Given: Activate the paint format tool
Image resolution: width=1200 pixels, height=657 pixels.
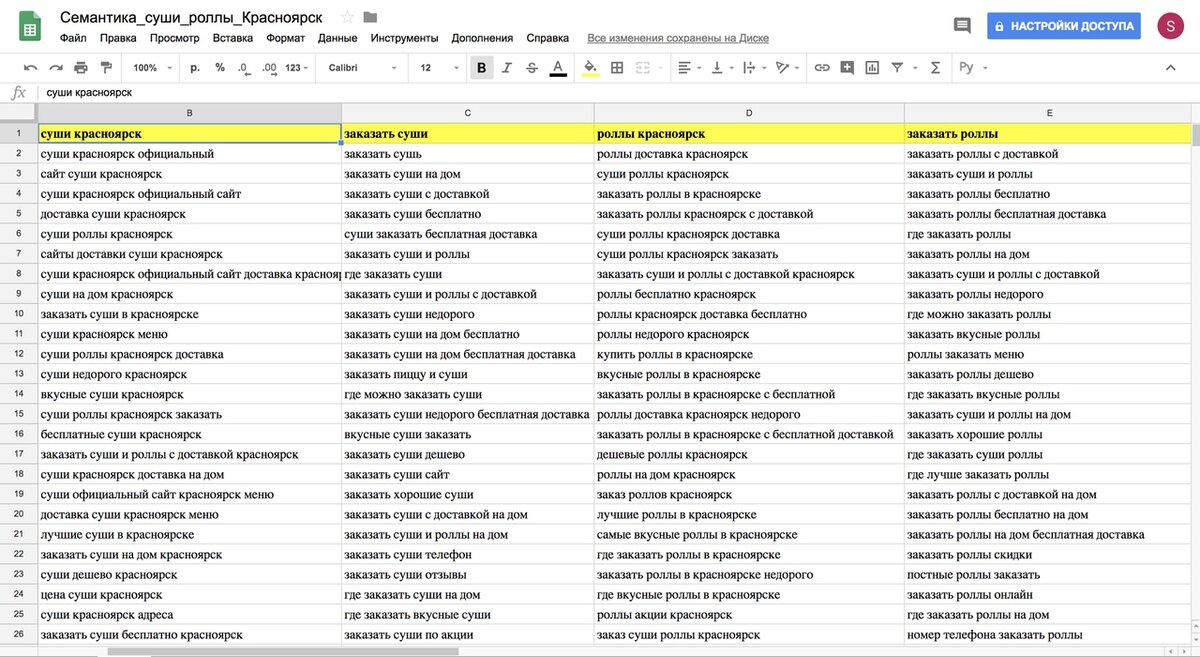Looking at the screenshot, I should click(x=106, y=68).
